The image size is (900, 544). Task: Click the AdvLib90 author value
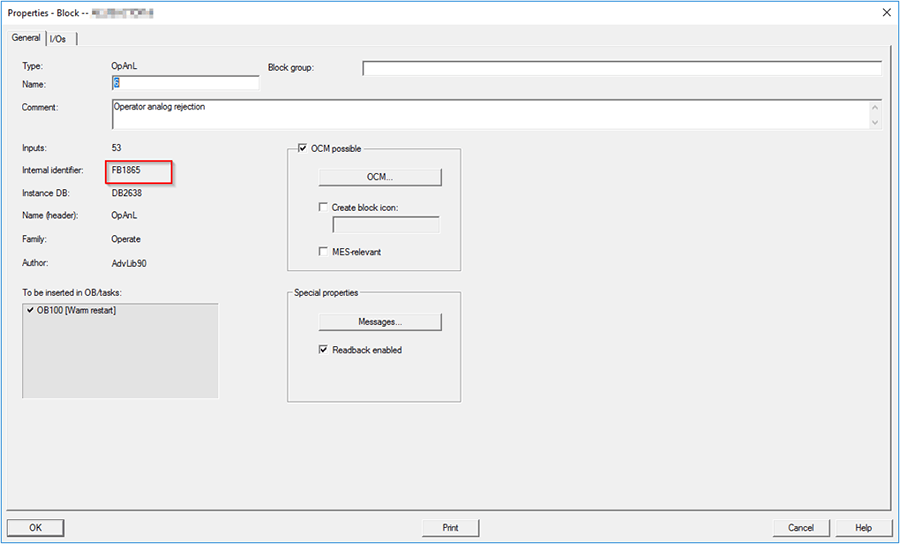click(129, 263)
